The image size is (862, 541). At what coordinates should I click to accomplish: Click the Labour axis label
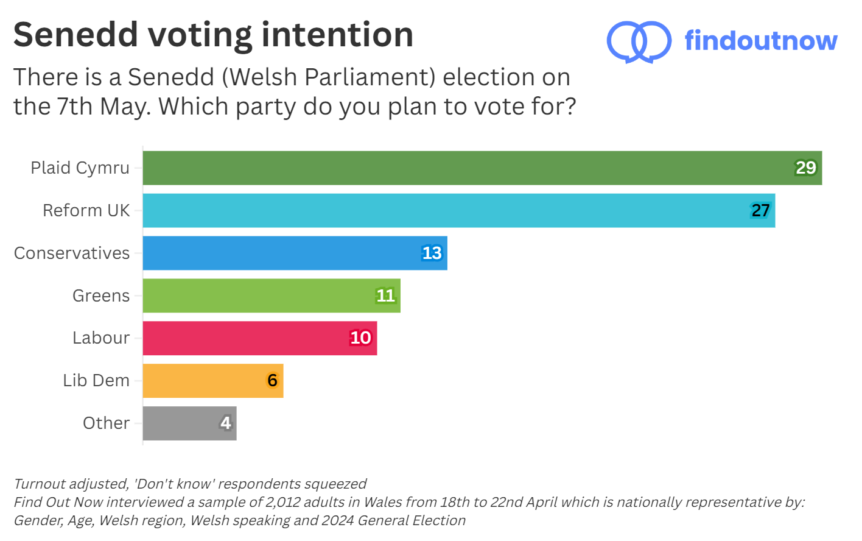(101, 338)
